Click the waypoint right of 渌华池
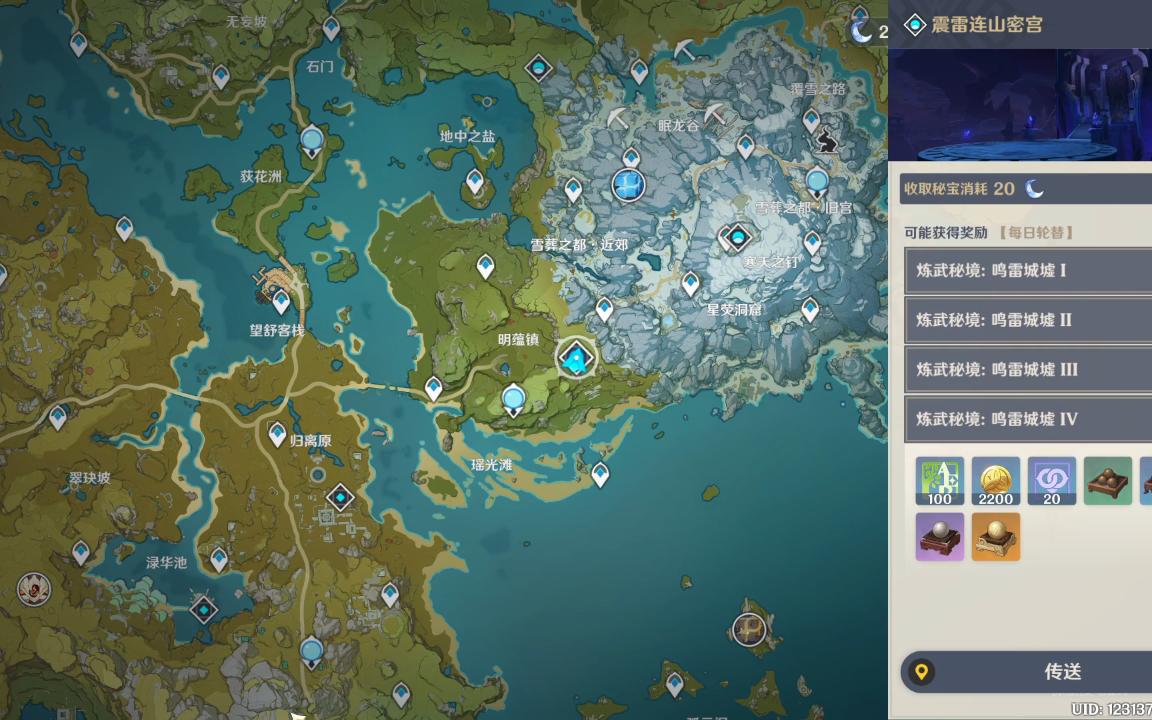1152x720 pixels. tap(219, 560)
